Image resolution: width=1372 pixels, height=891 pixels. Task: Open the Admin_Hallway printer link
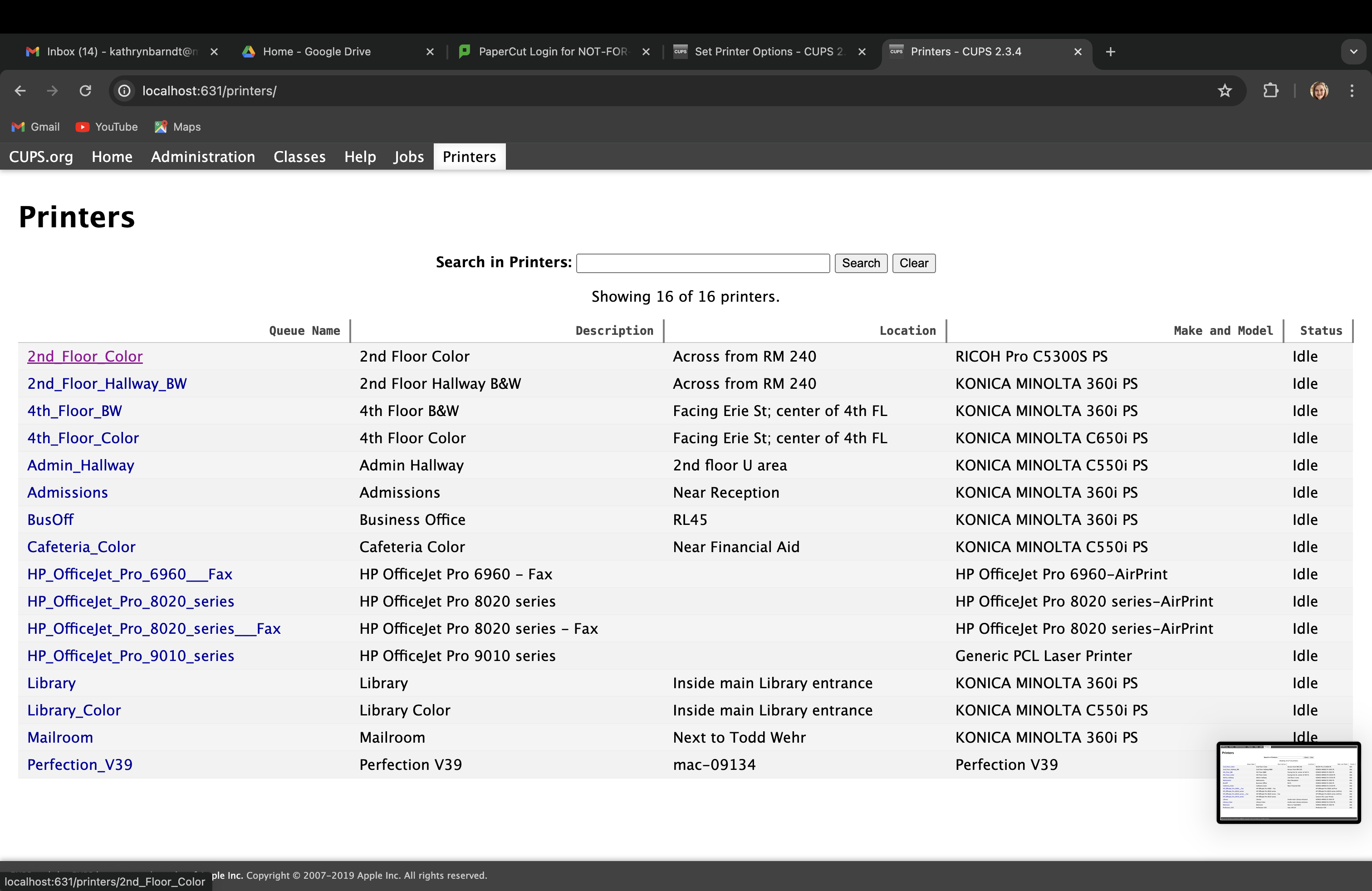pyautogui.click(x=81, y=465)
